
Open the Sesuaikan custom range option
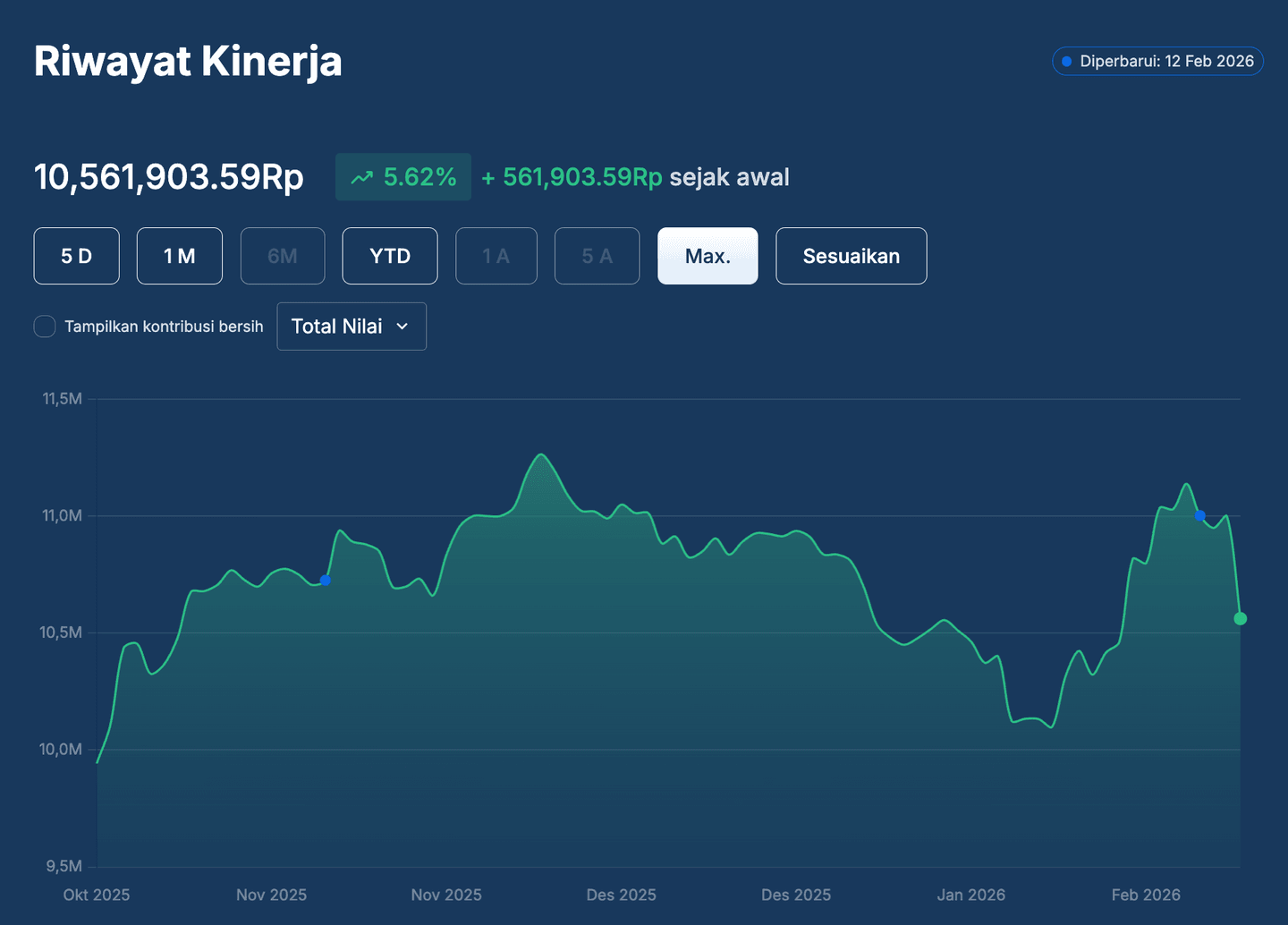pos(851,256)
